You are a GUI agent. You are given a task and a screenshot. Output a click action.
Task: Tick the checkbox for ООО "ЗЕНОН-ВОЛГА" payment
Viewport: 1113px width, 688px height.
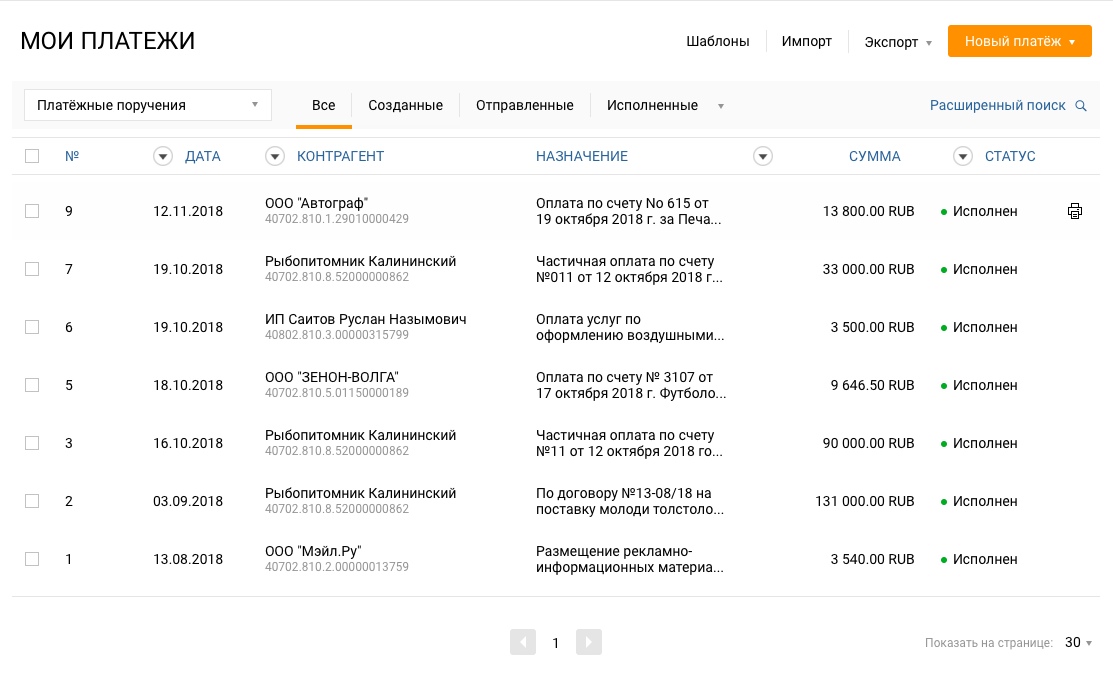(x=32, y=385)
